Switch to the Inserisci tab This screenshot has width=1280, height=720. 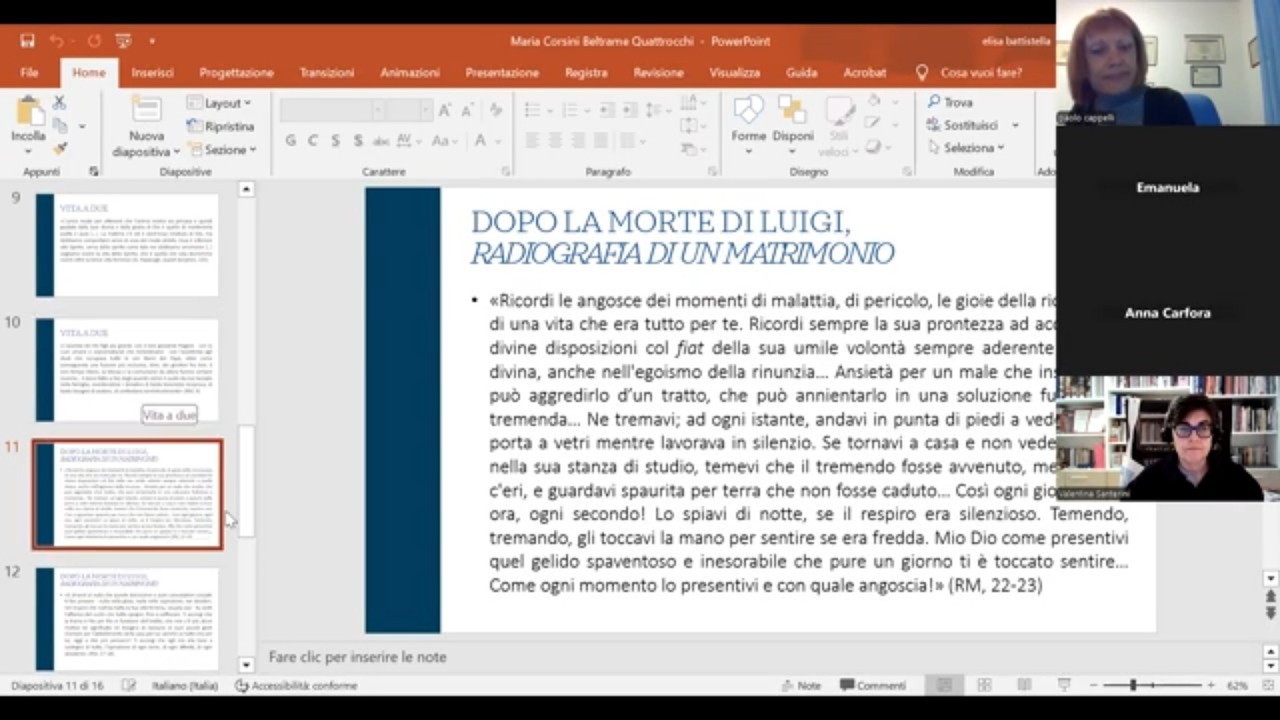point(152,73)
